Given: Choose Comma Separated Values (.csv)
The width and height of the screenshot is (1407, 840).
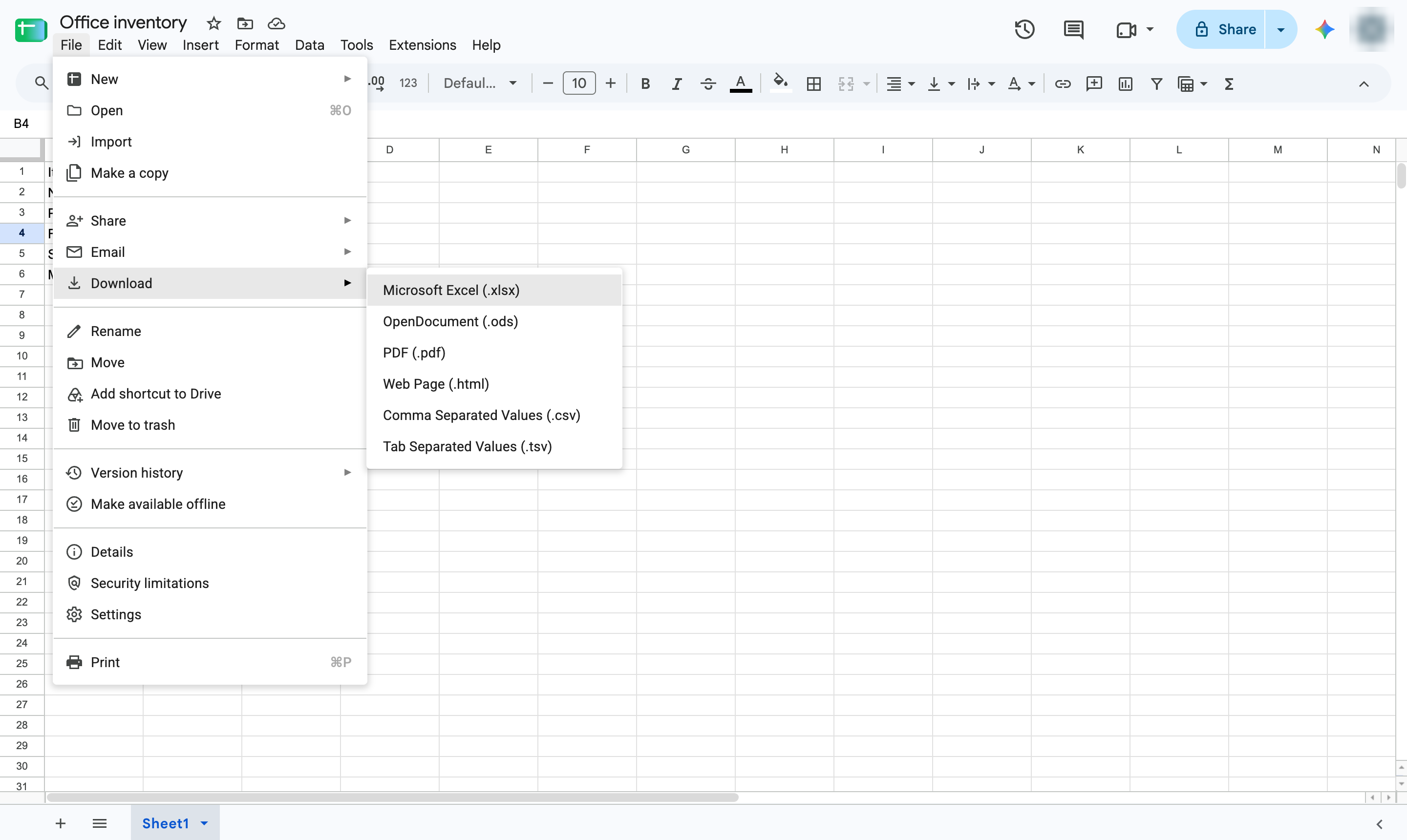Looking at the screenshot, I should [494, 415].
